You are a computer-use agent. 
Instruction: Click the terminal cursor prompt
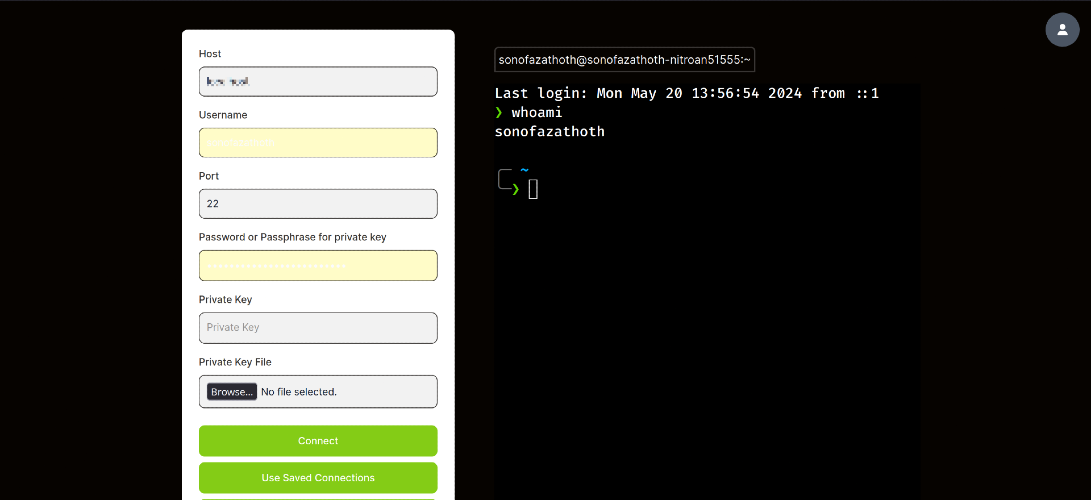click(x=533, y=189)
